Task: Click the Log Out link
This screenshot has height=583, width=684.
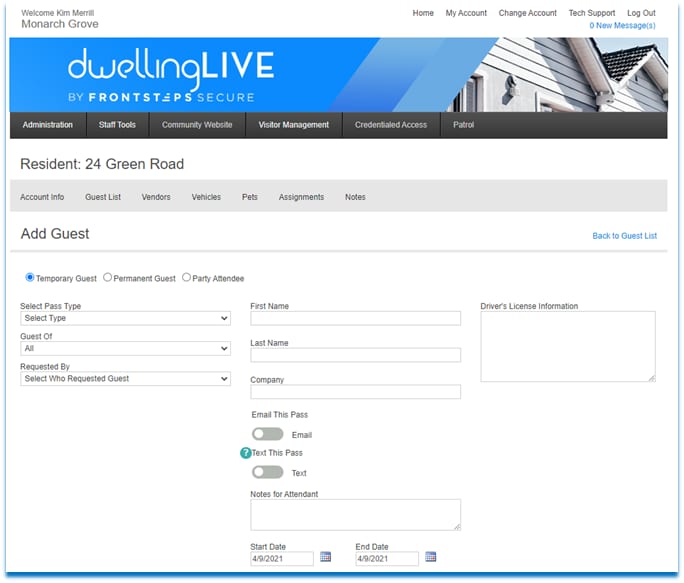Action: pyautogui.click(x=641, y=13)
